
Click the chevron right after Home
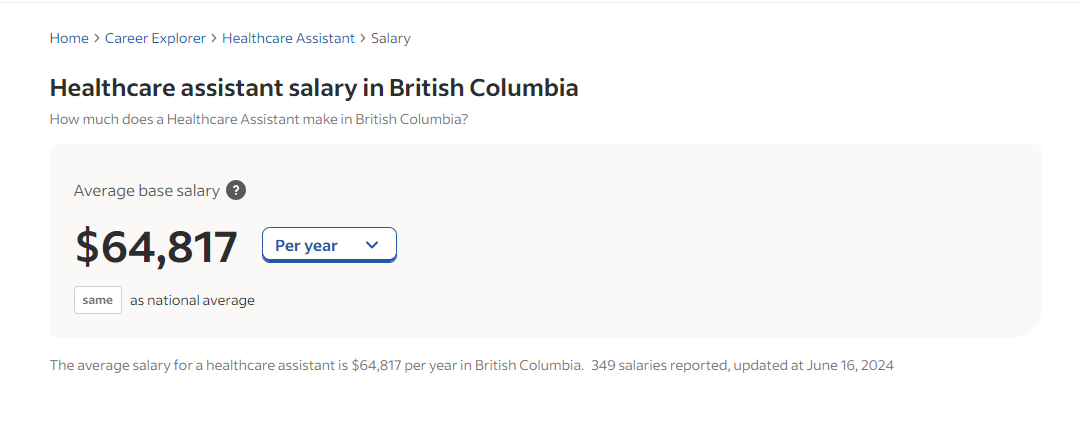(x=97, y=38)
